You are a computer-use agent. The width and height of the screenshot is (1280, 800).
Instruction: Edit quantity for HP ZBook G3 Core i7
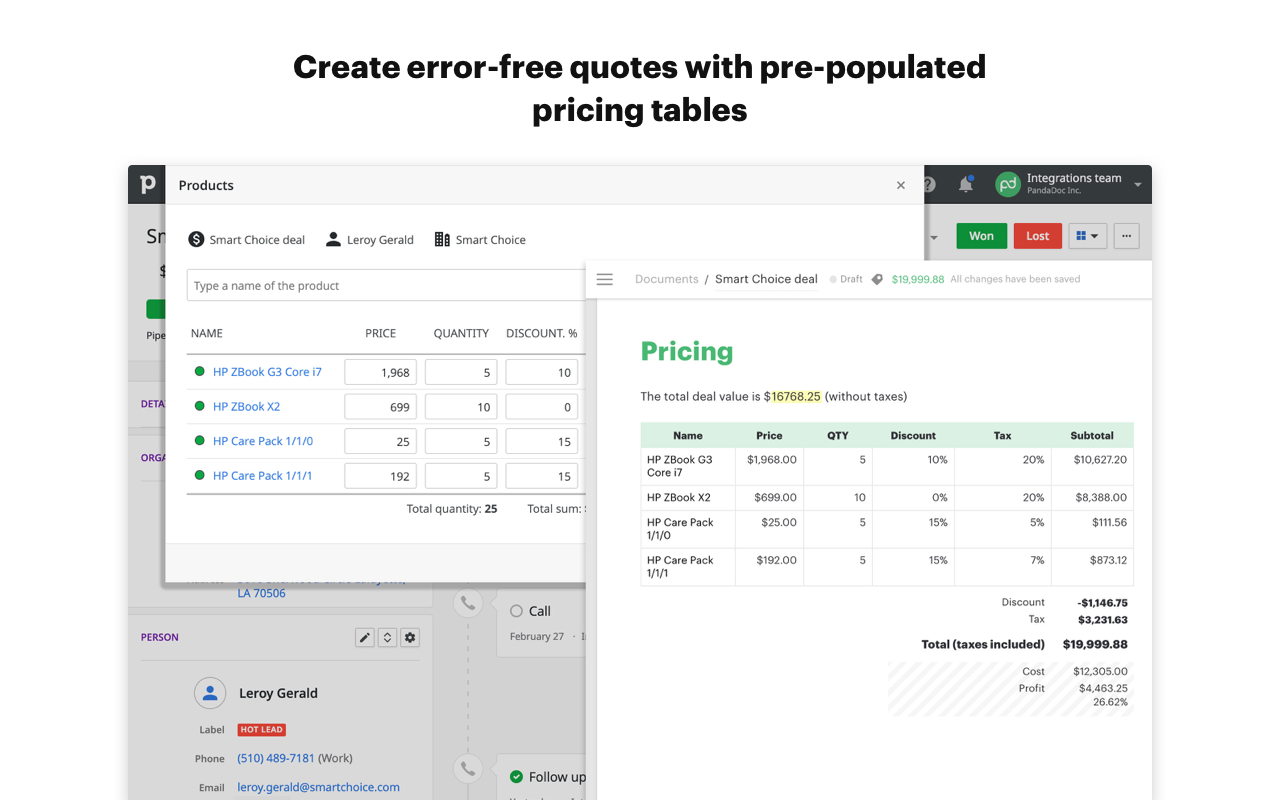[x=461, y=372]
